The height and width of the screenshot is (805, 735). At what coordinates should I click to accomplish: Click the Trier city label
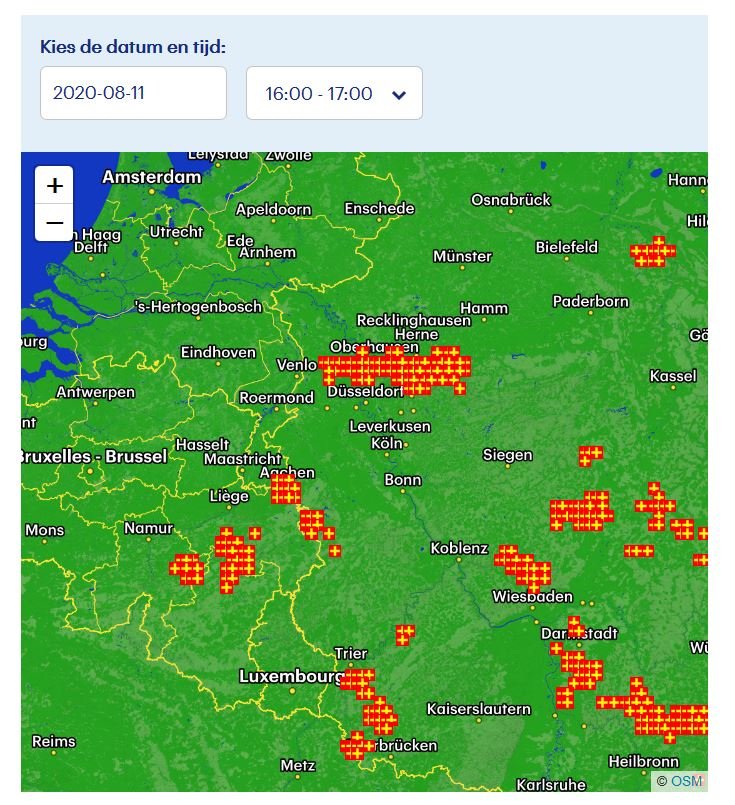(x=351, y=654)
